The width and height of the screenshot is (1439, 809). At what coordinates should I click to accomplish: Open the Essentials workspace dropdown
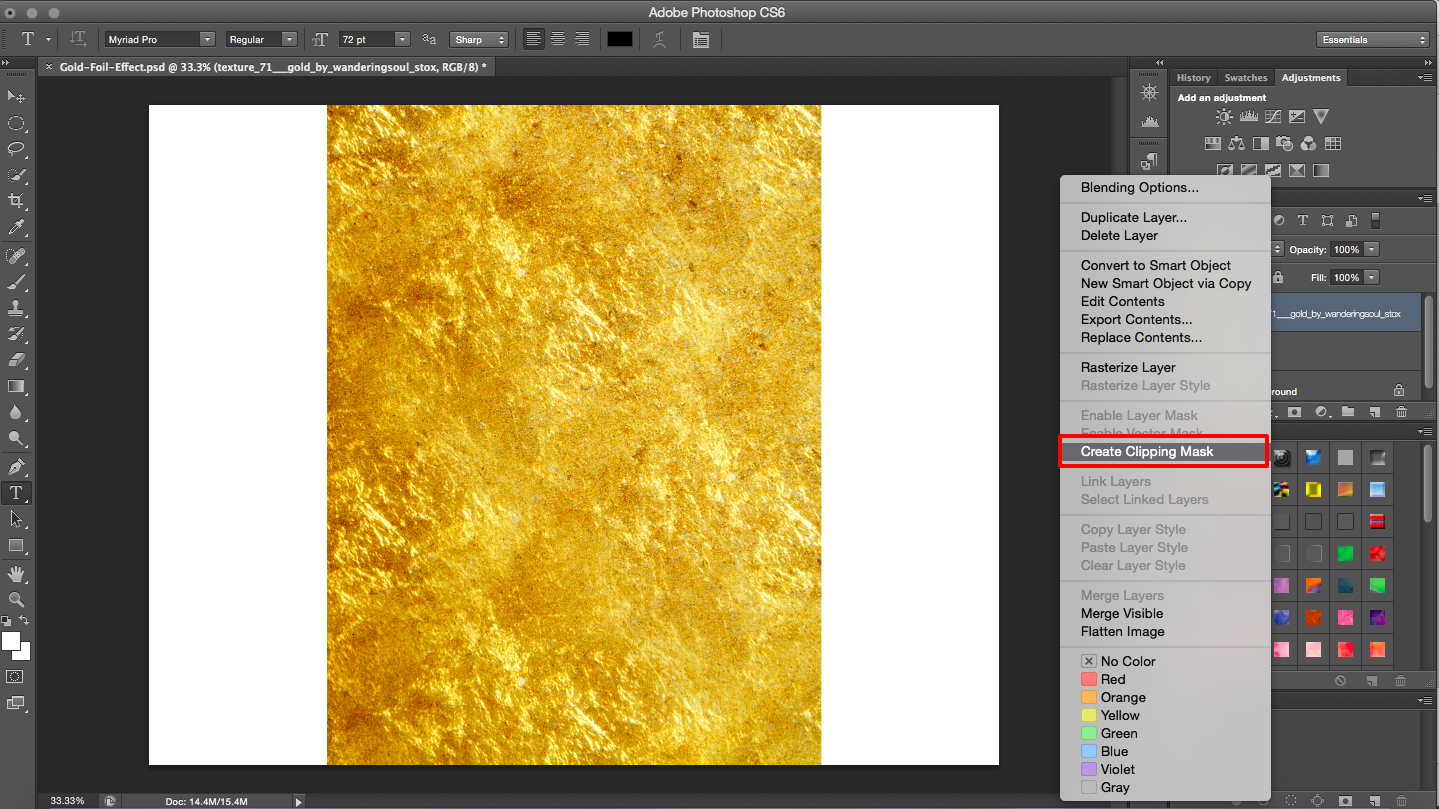tap(1373, 40)
